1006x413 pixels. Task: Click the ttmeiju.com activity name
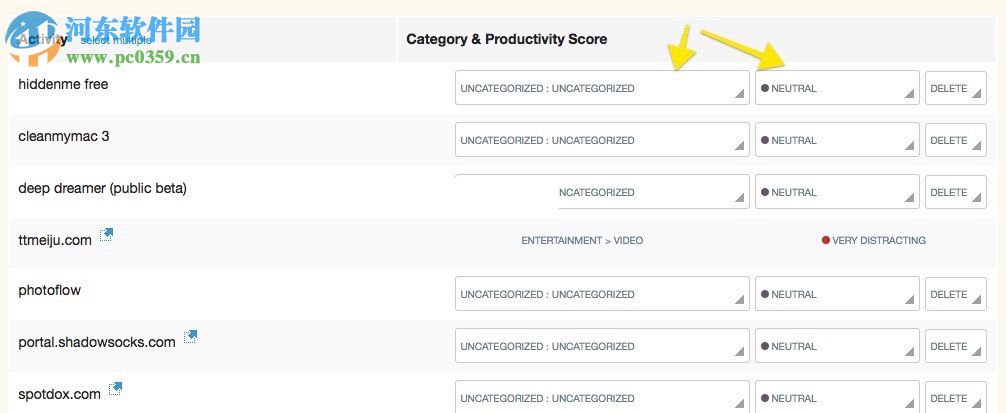(55, 240)
